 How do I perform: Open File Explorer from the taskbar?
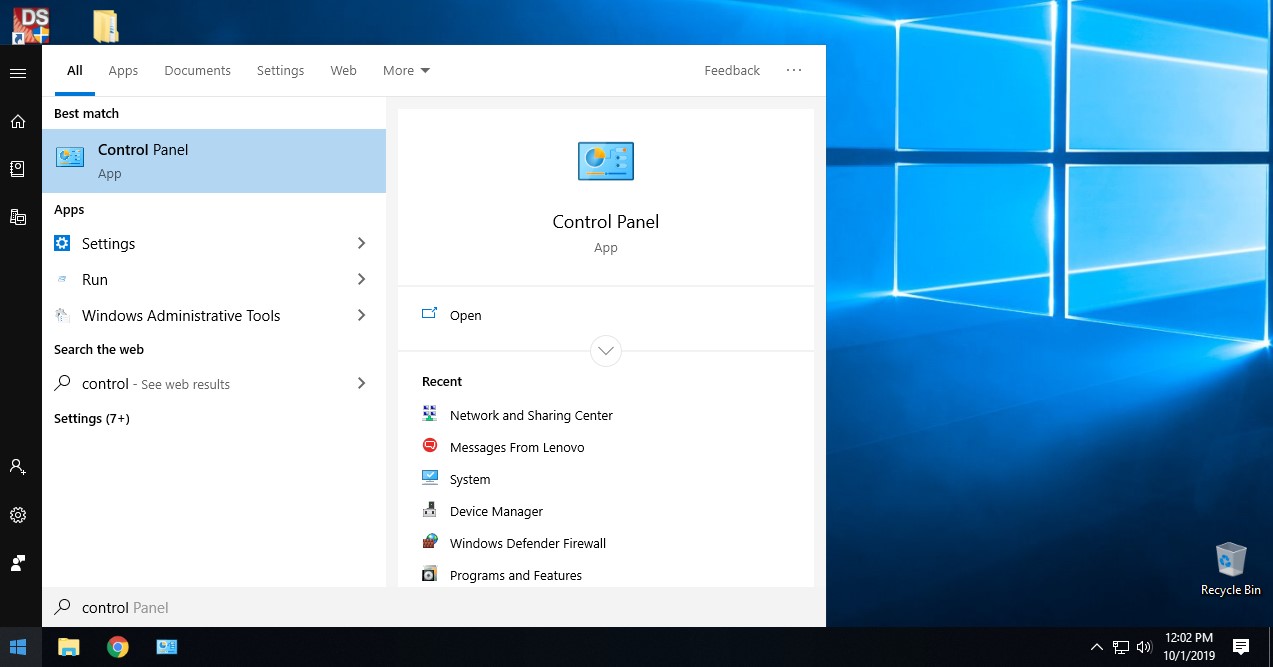pyautogui.click(x=68, y=647)
